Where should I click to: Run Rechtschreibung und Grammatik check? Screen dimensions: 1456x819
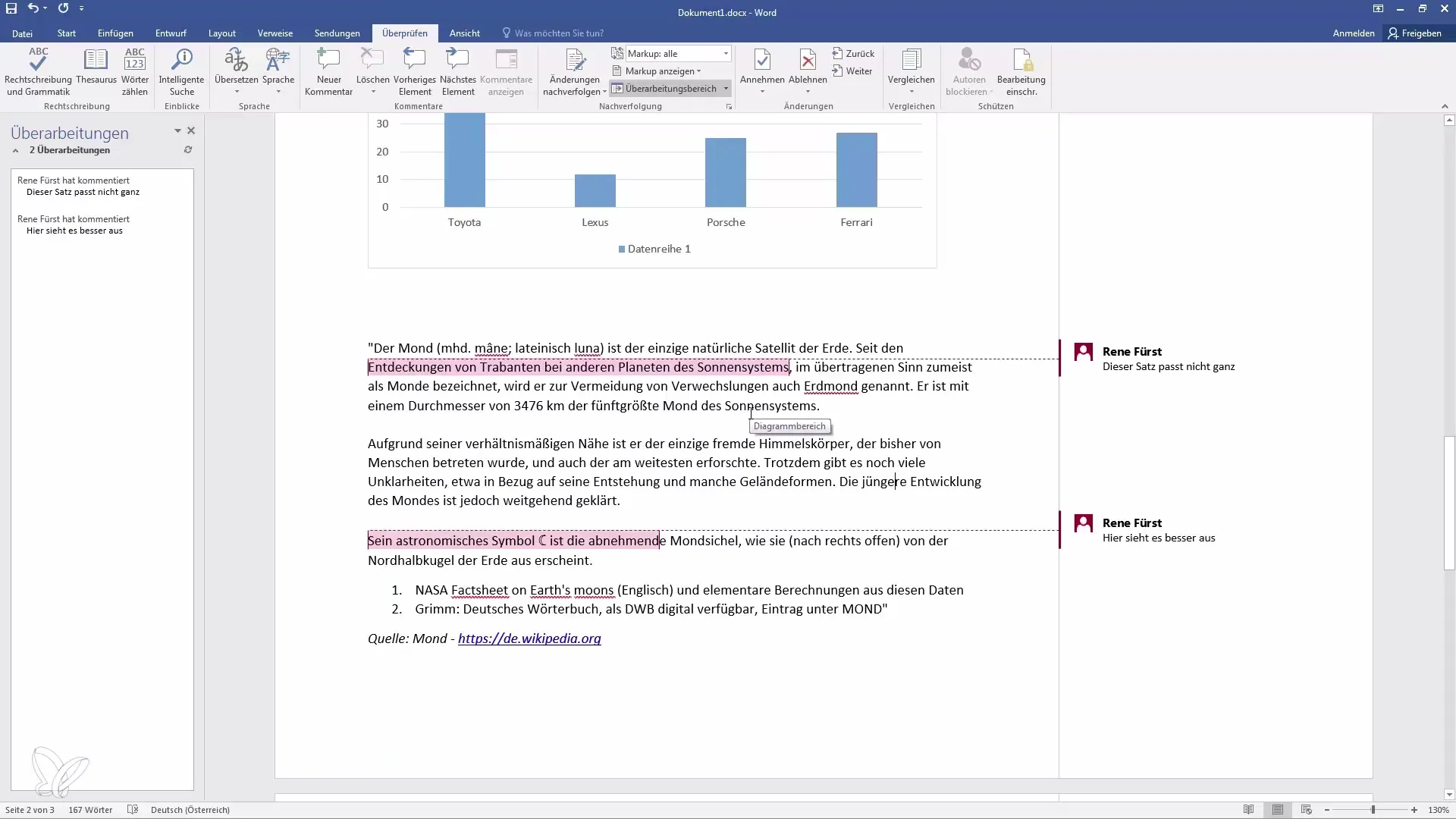[38, 72]
